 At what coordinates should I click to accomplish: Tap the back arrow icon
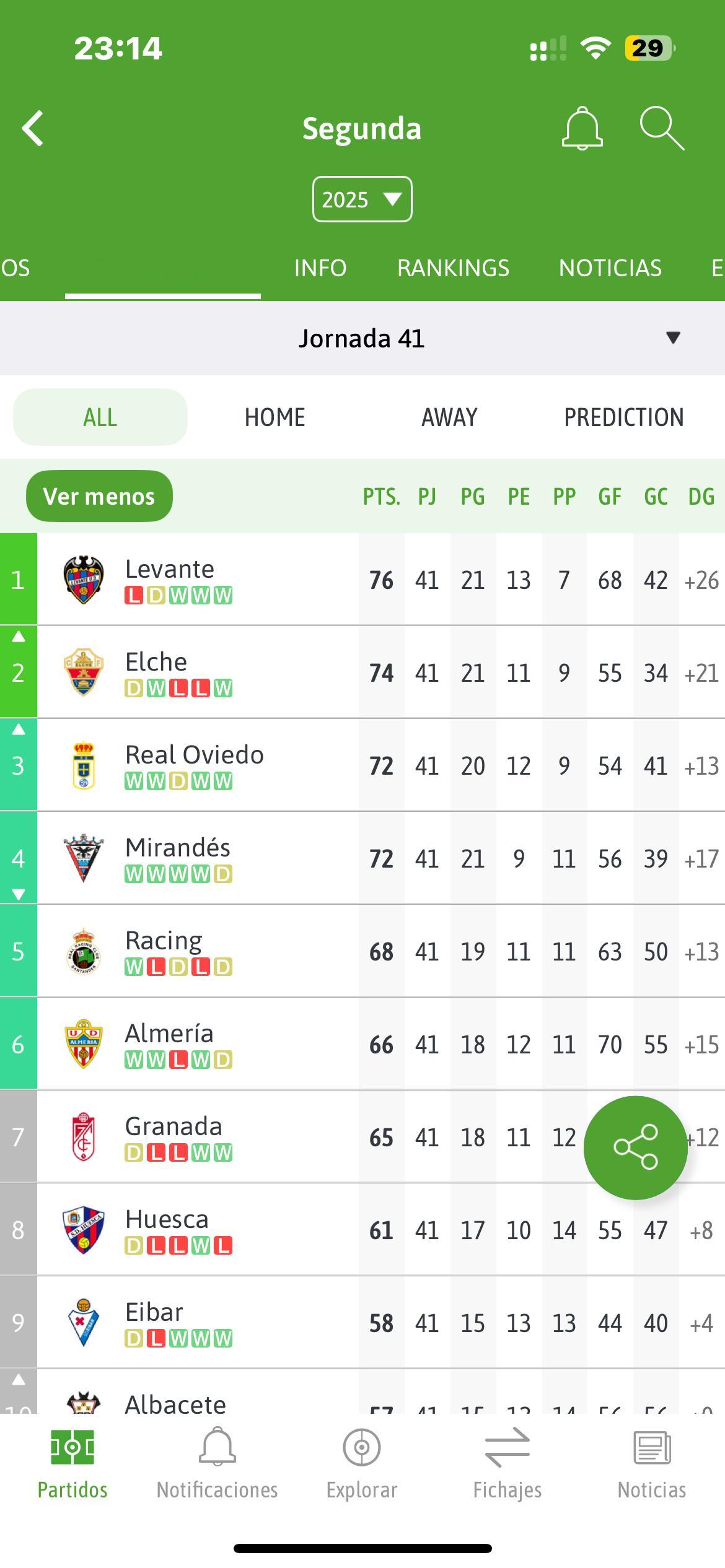pyautogui.click(x=33, y=129)
